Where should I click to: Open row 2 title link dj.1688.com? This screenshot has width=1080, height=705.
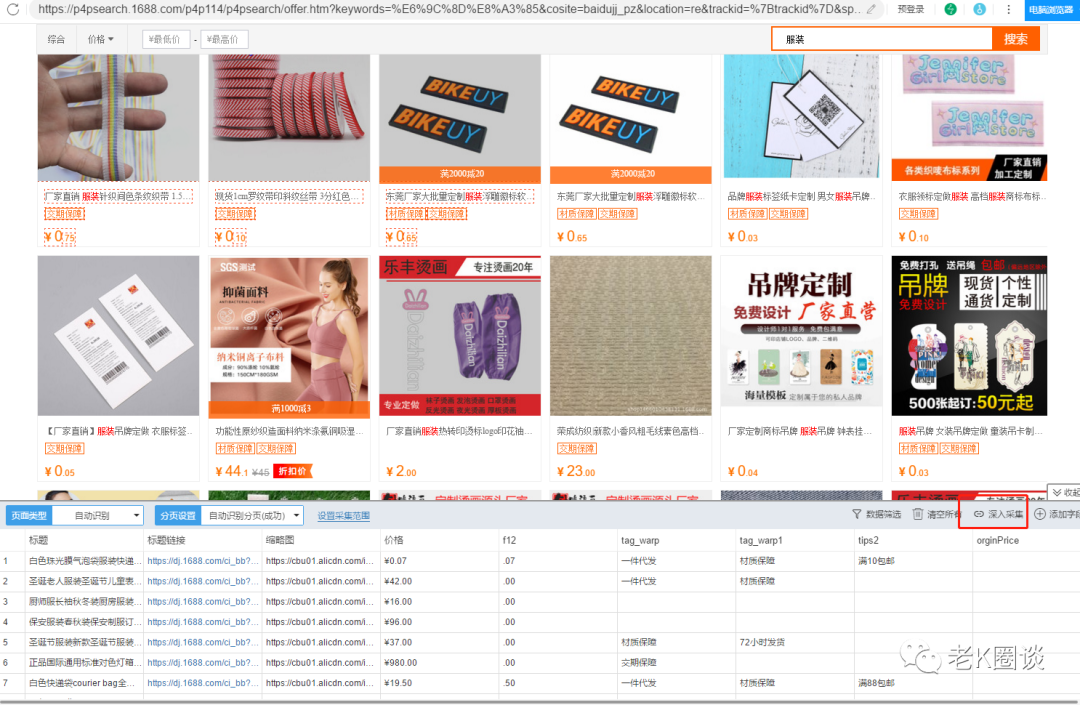pos(202,581)
